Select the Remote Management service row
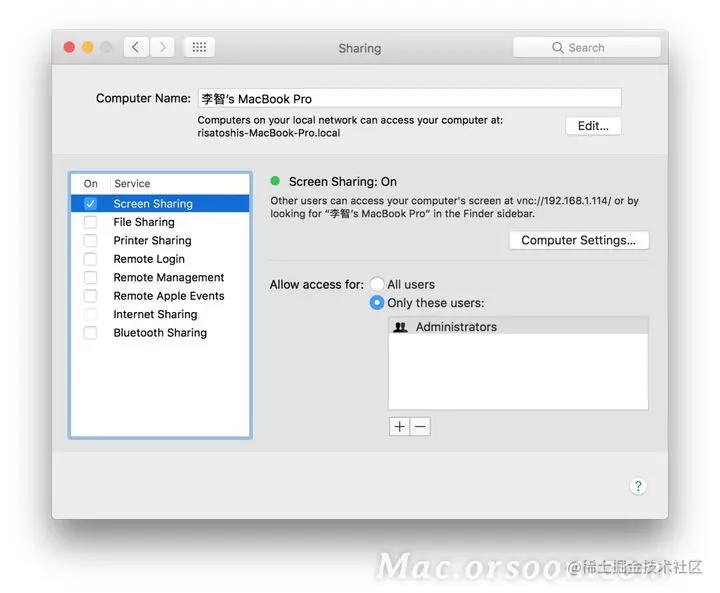This screenshot has width=720, height=593. [160, 277]
